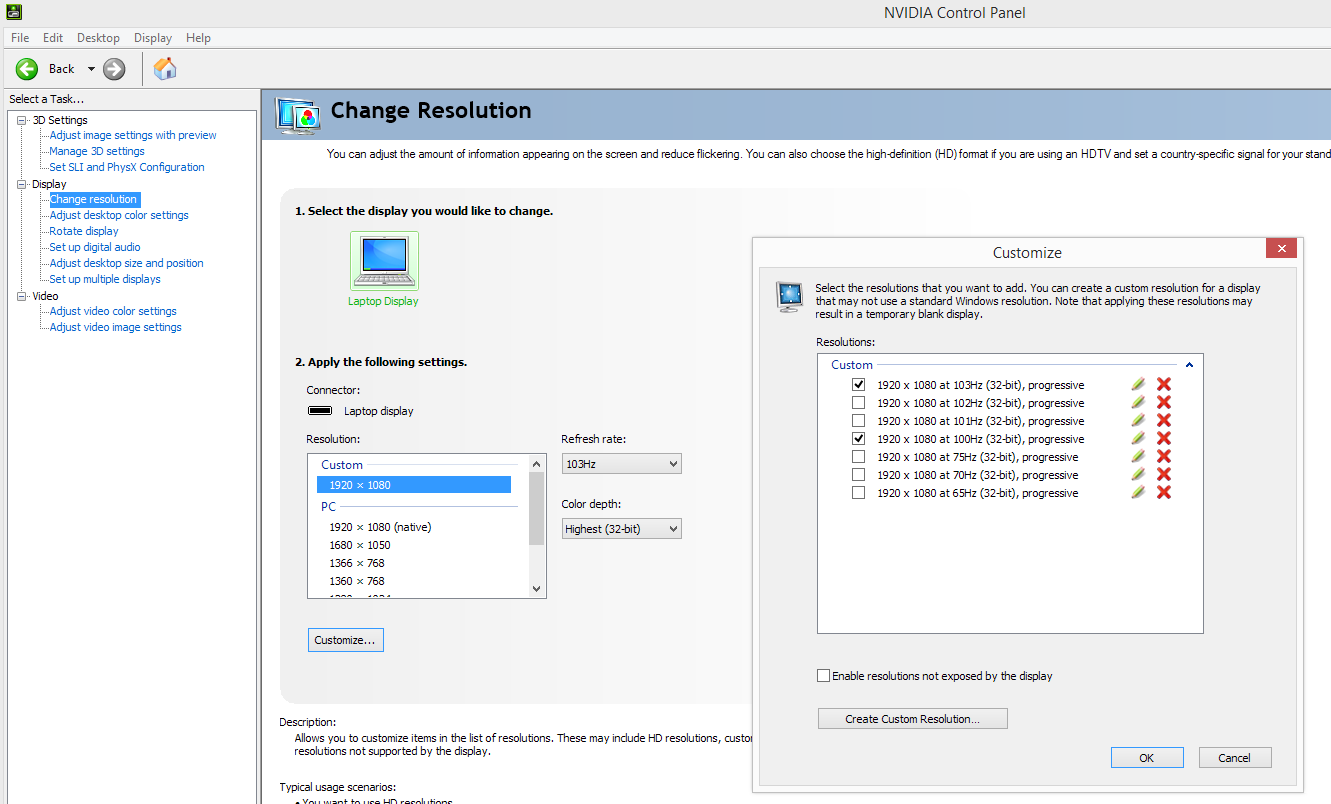Screen dimensions: 1331x804
Task: Delete the 75Hz custom resolution red X
Action: click(1164, 456)
